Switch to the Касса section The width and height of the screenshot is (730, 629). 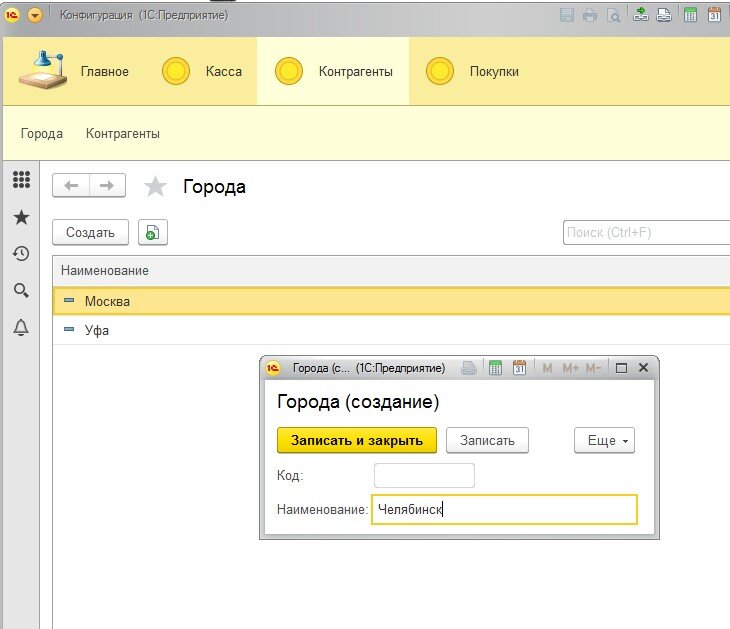pos(202,71)
